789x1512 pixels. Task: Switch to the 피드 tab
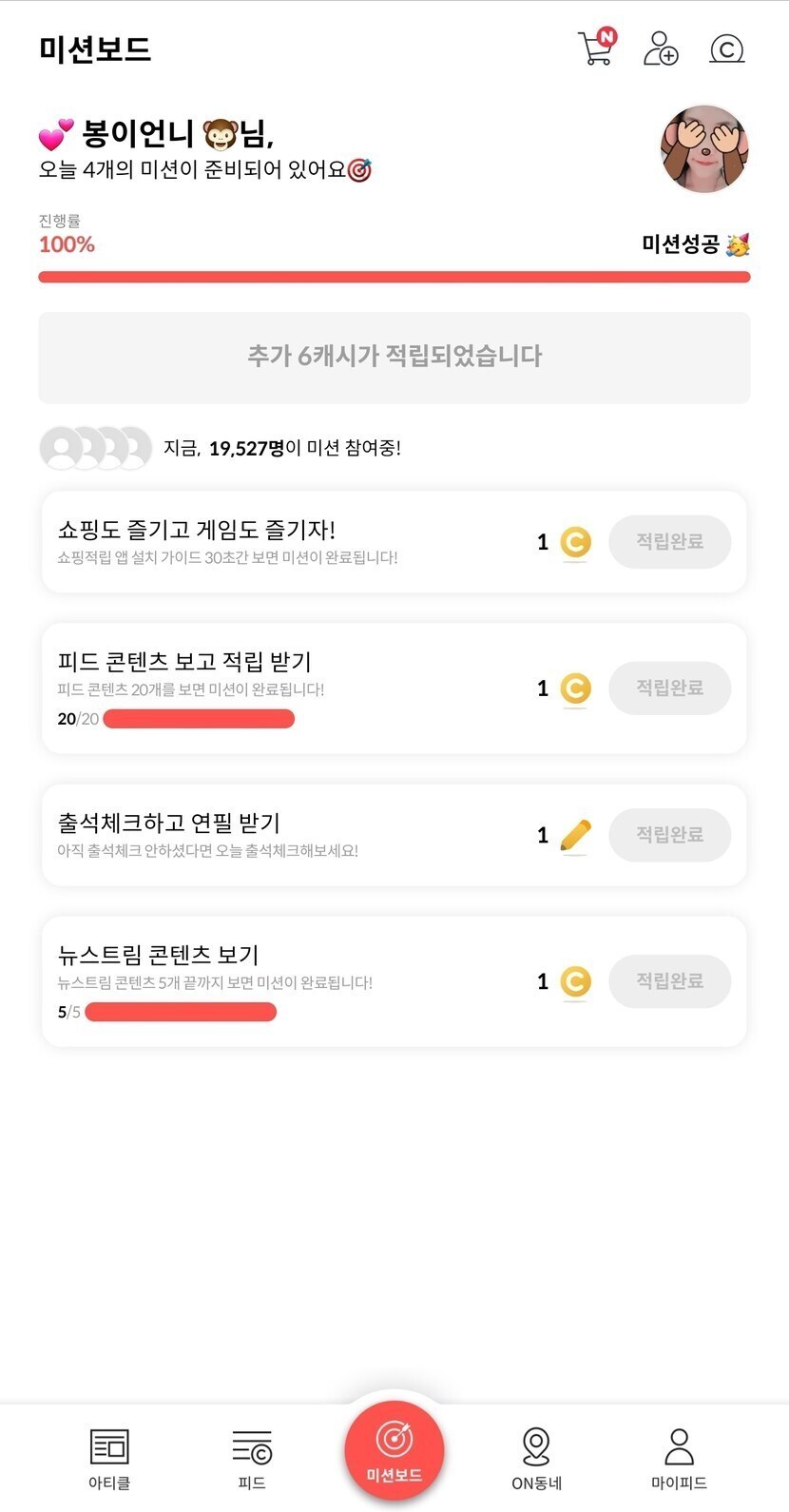point(252,1458)
